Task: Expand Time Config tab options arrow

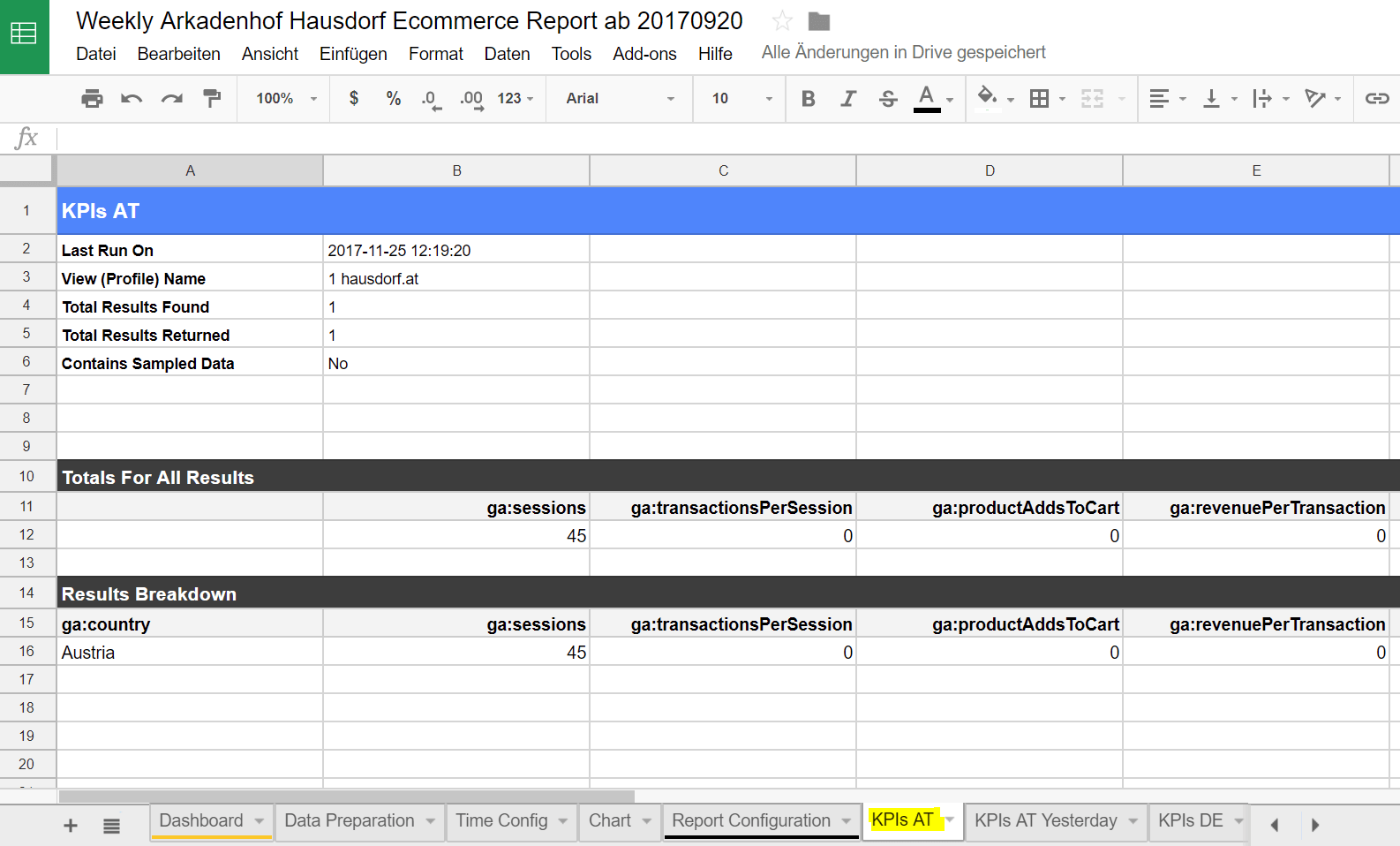Action: tap(563, 821)
